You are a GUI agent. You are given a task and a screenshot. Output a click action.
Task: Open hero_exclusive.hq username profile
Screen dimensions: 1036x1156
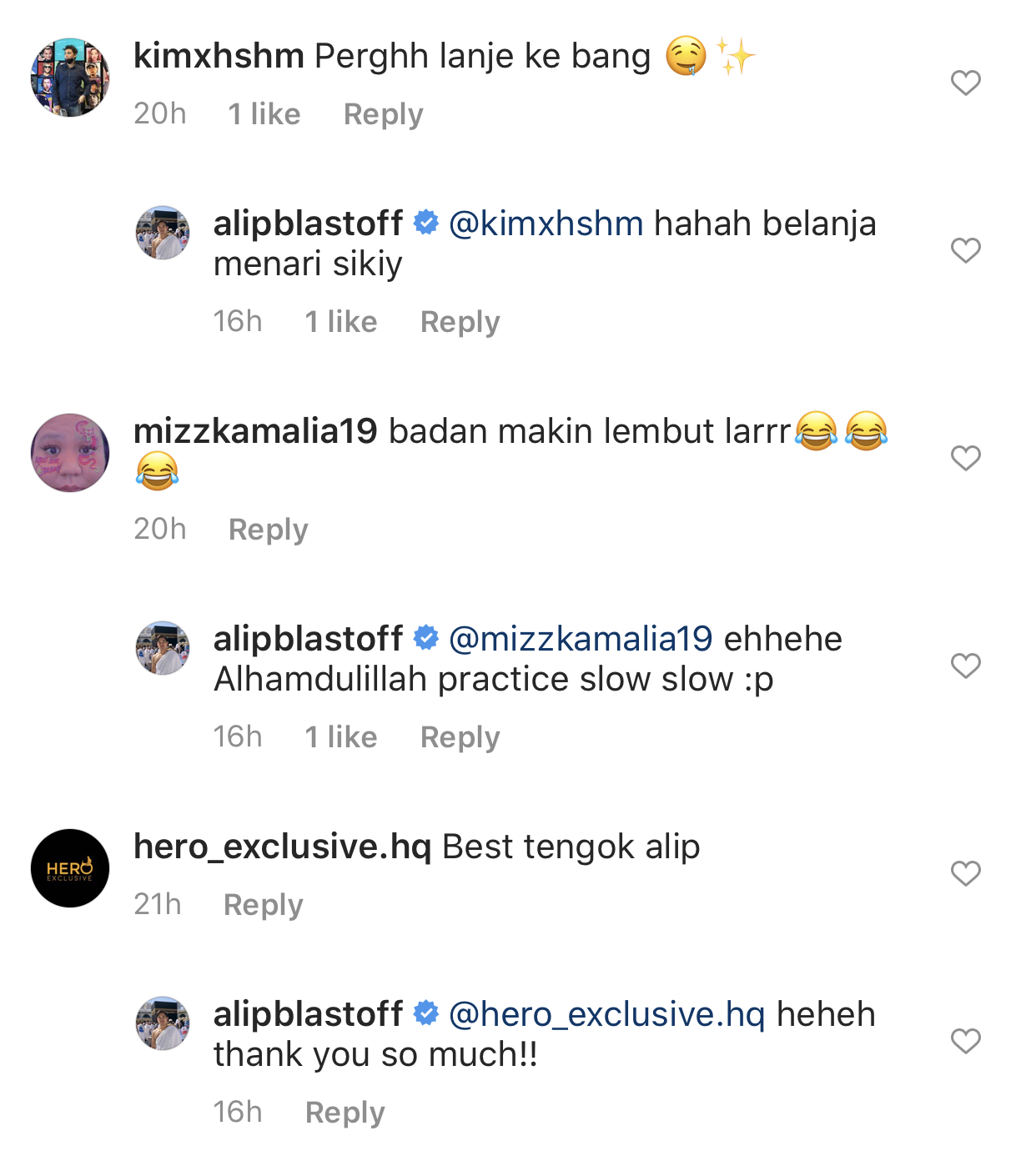(x=282, y=847)
